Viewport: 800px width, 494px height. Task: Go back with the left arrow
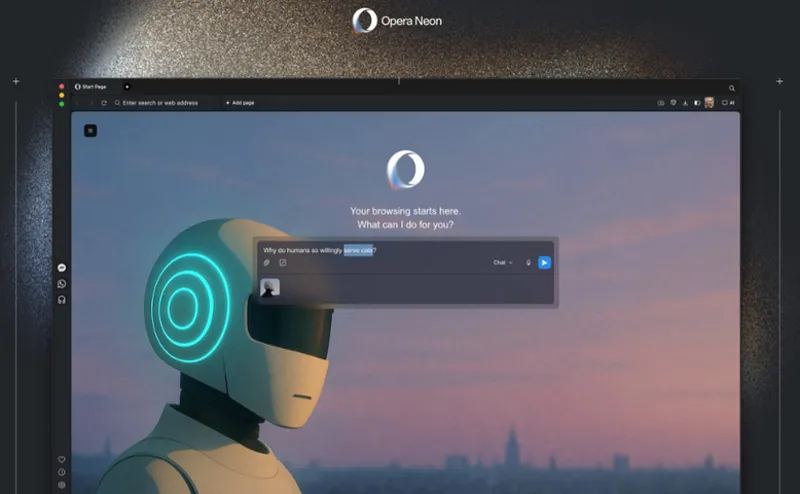78,103
